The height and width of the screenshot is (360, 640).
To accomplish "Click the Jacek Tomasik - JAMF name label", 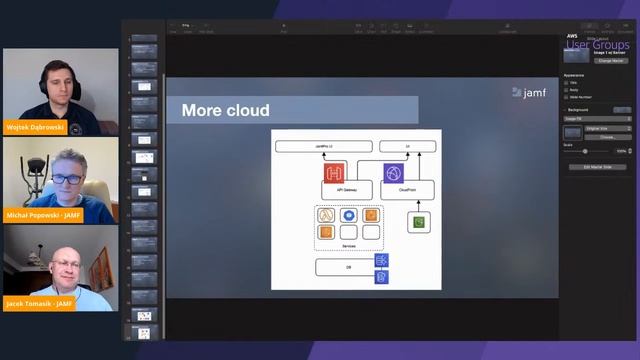I will pyautogui.click(x=39, y=304).
